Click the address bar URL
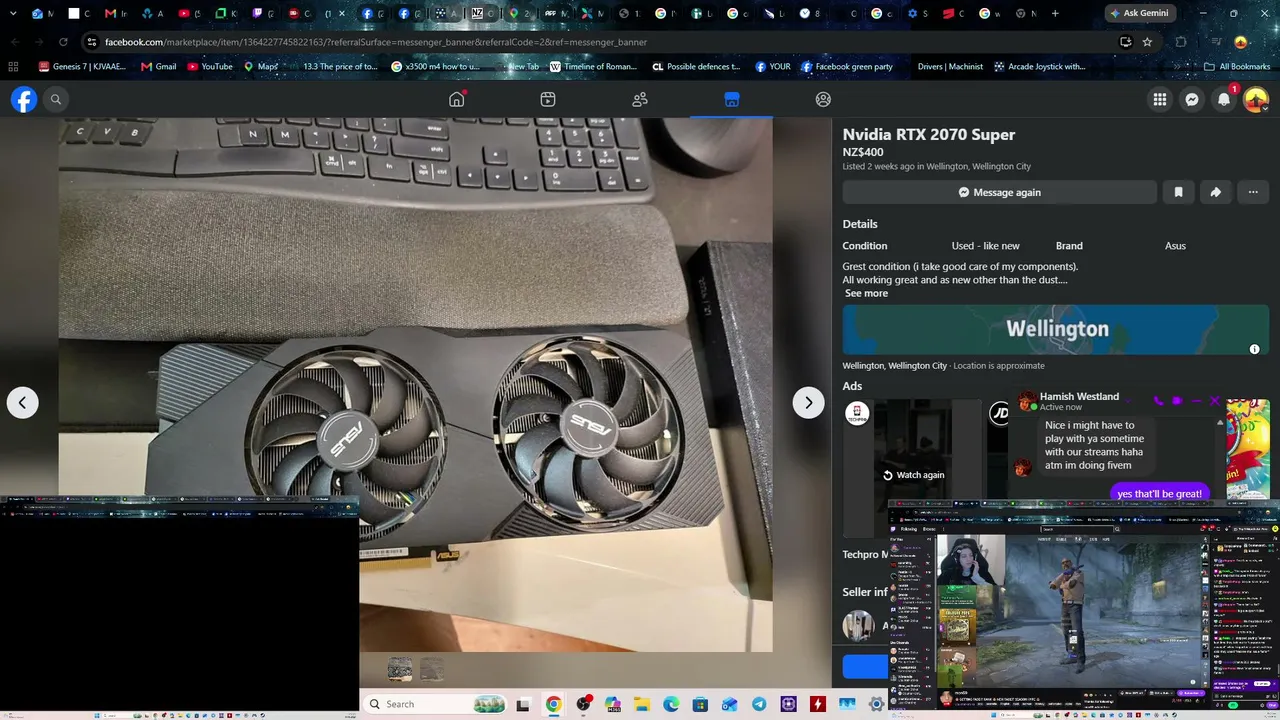The width and height of the screenshot is (1280, 720). coord(376,42)
